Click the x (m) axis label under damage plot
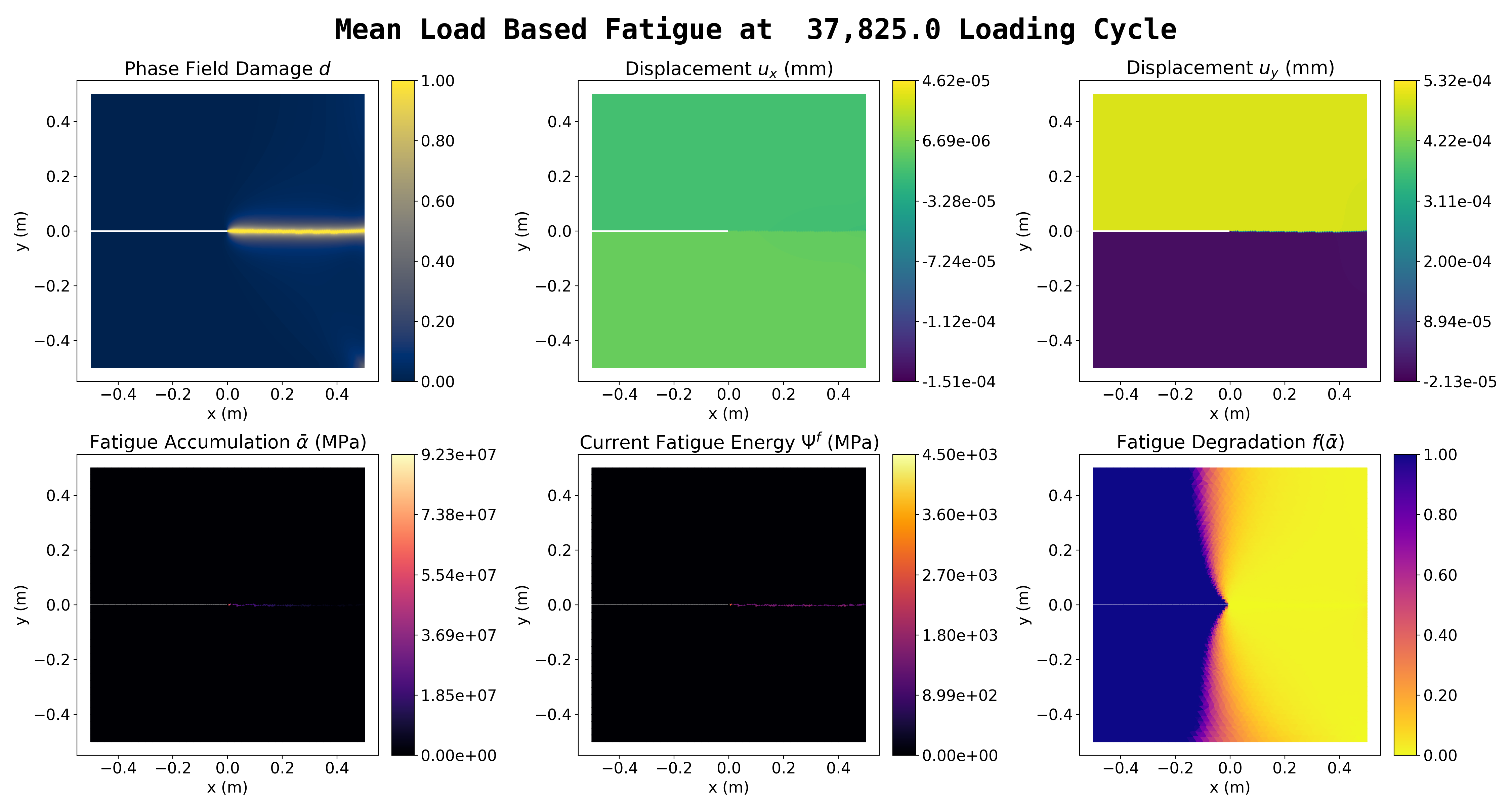The width and height of the screenshot is (1512, 806). 227,413
